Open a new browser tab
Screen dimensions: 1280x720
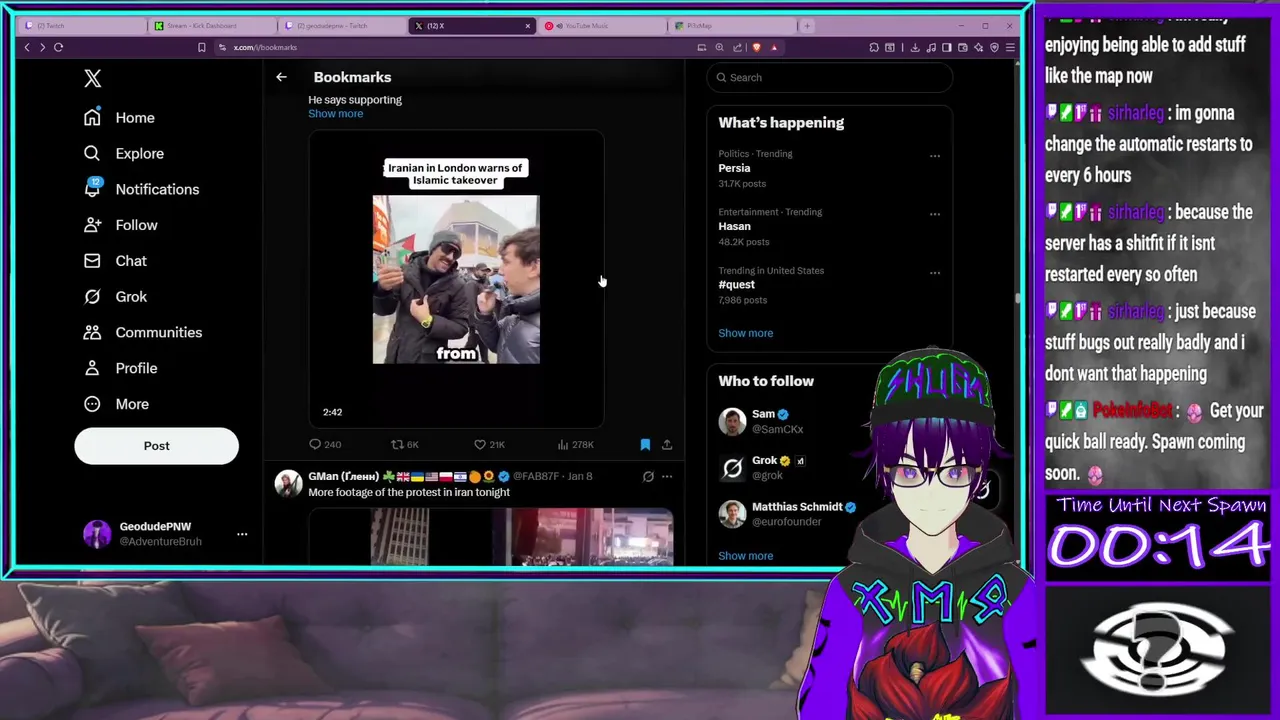click(808, 26)
